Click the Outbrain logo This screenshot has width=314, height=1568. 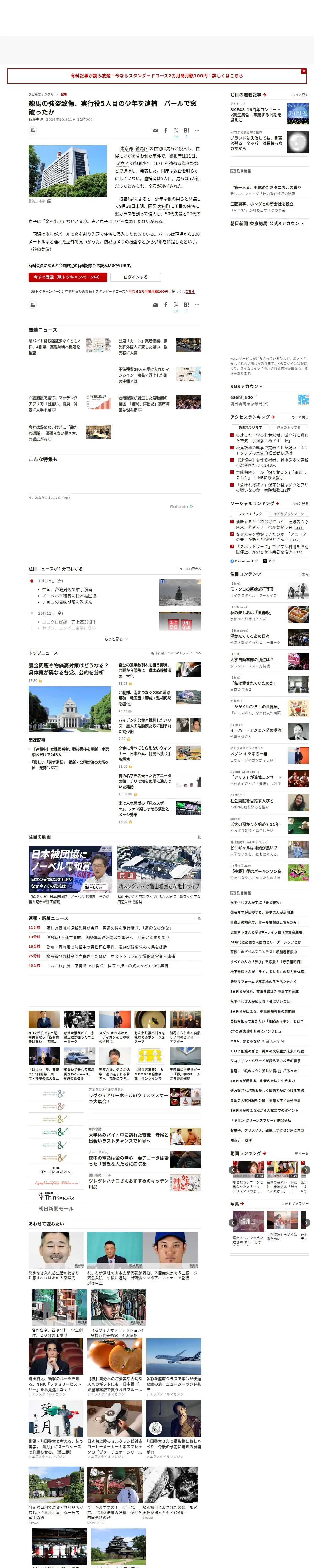coord(181,506)
